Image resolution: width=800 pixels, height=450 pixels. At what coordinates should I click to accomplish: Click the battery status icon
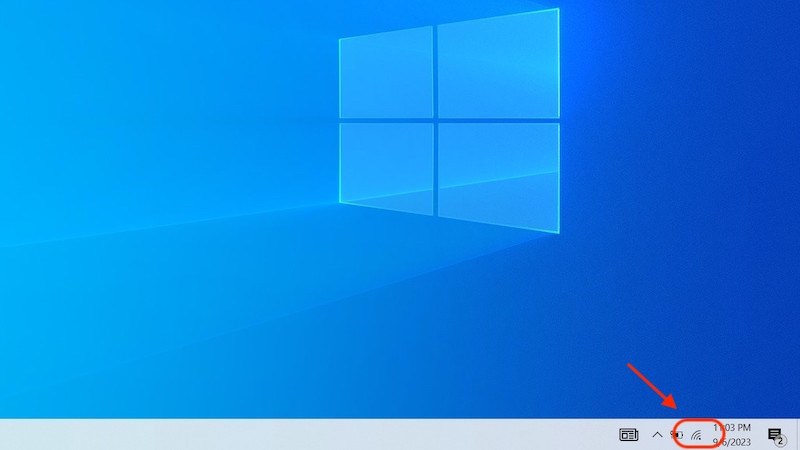677,435
